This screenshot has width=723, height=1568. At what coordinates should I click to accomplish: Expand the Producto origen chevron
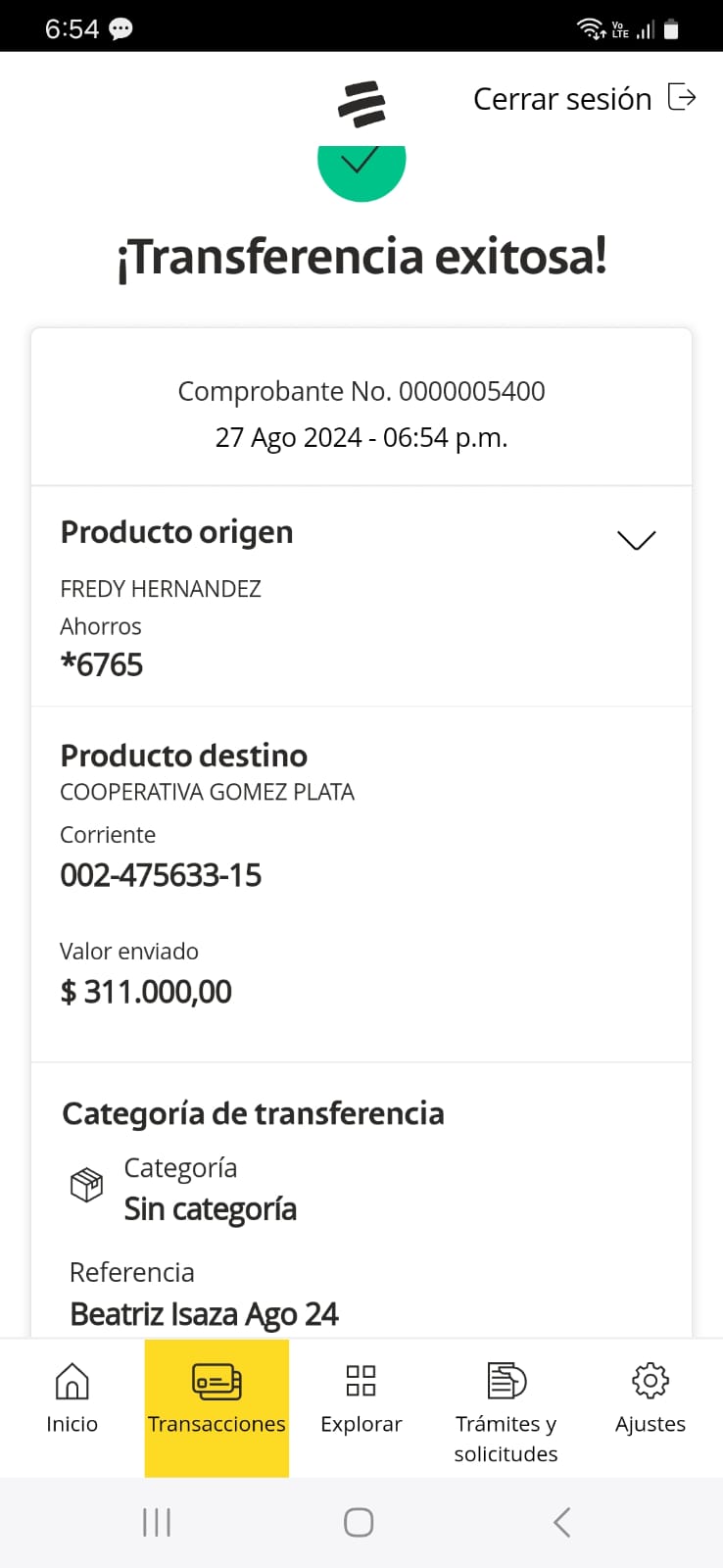point(636,540)
